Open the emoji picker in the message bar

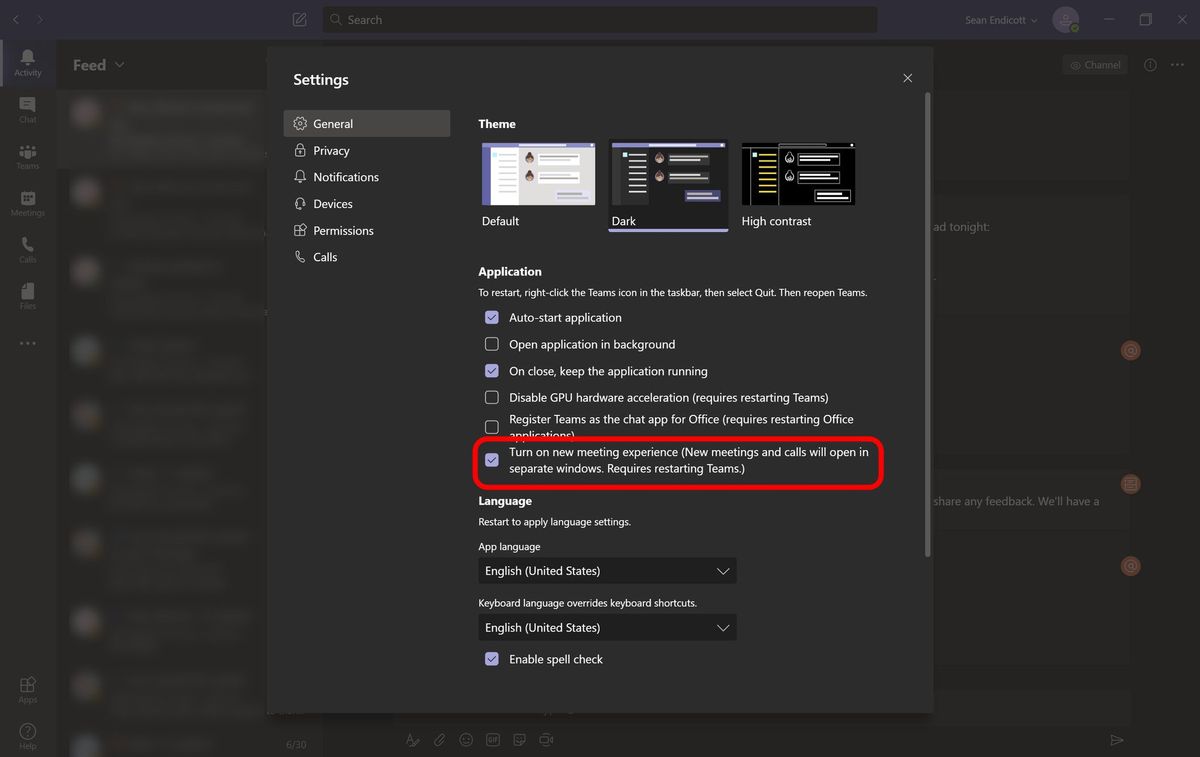(x=466, y=740)
